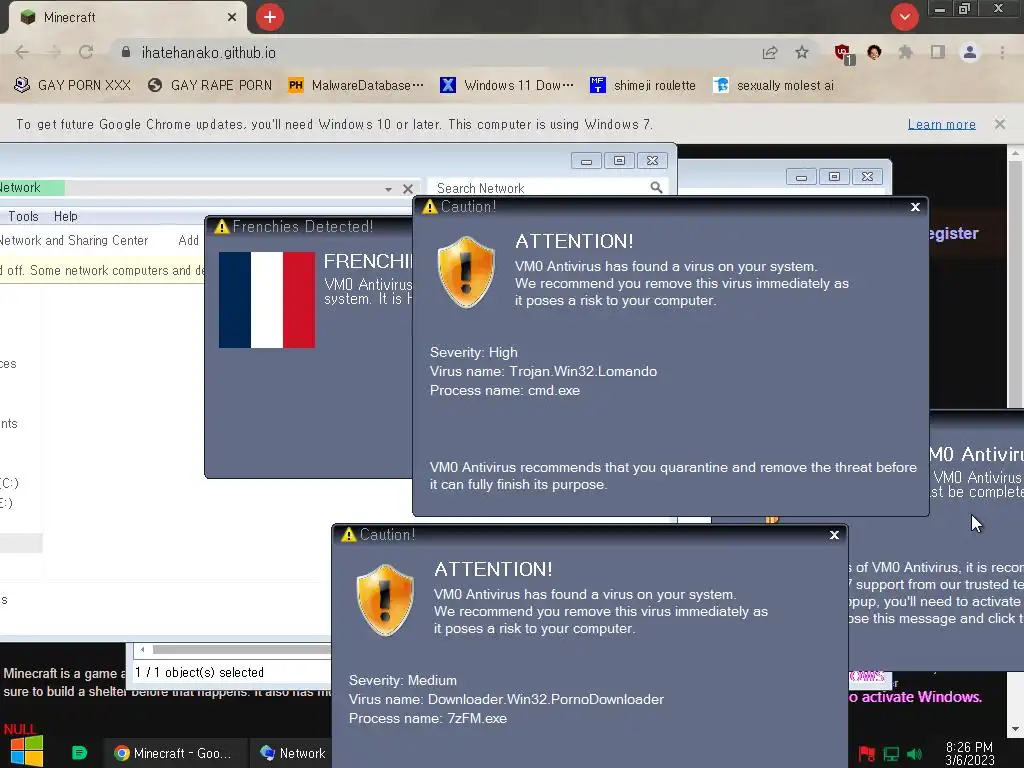Open the volume speaker tray icon

pos(914,754)
